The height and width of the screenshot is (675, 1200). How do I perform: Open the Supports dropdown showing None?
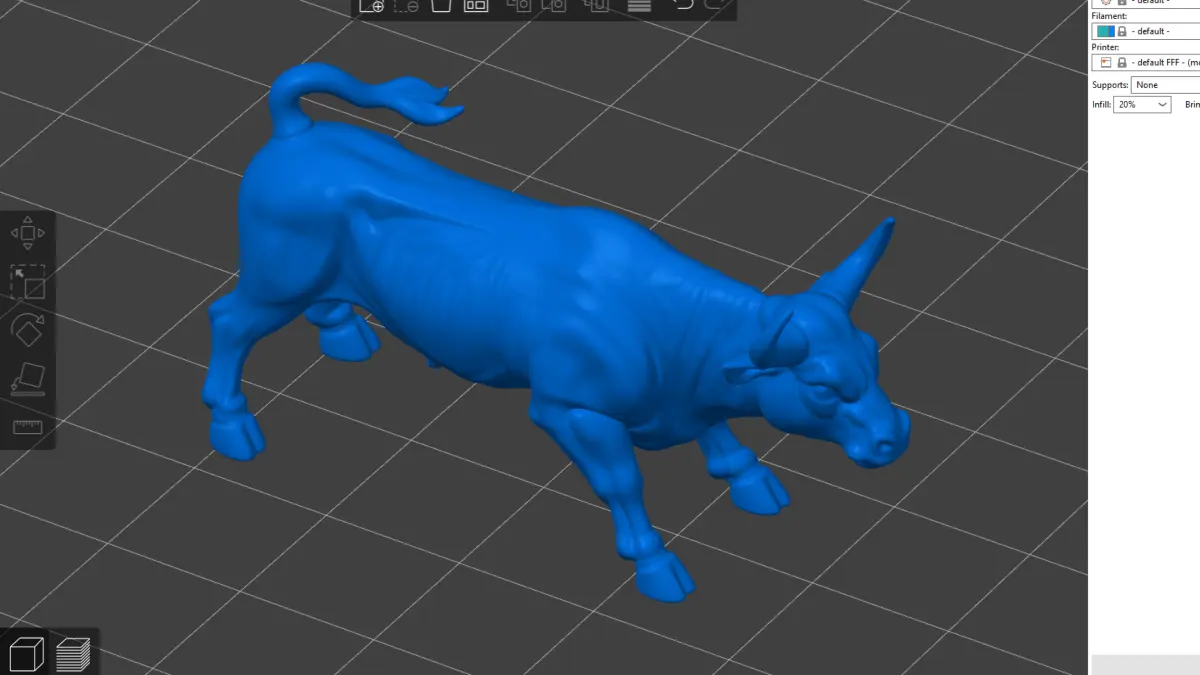(1165, 85)
